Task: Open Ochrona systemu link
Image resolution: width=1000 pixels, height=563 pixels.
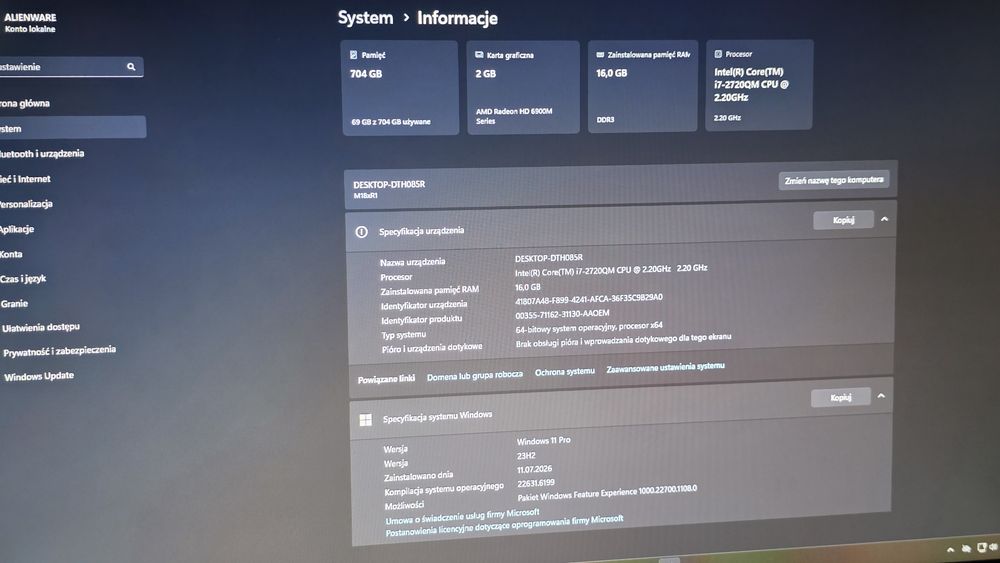Action: tap(564, 371)
